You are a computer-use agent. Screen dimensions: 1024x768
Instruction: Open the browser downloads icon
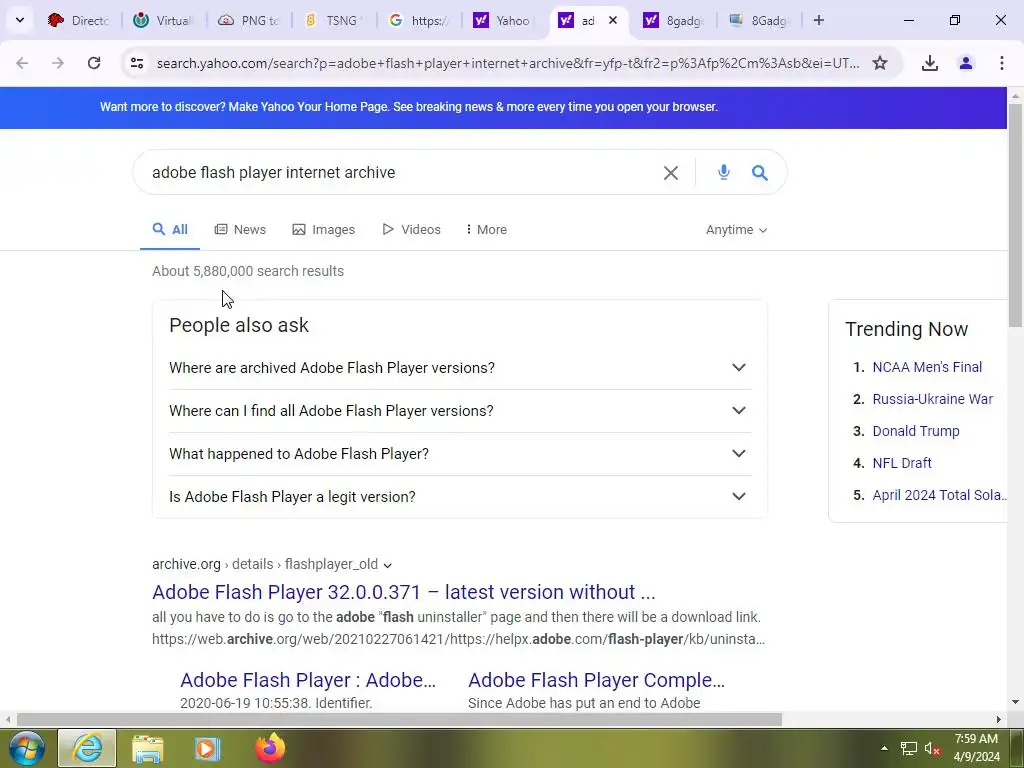[x=929, y=63]
